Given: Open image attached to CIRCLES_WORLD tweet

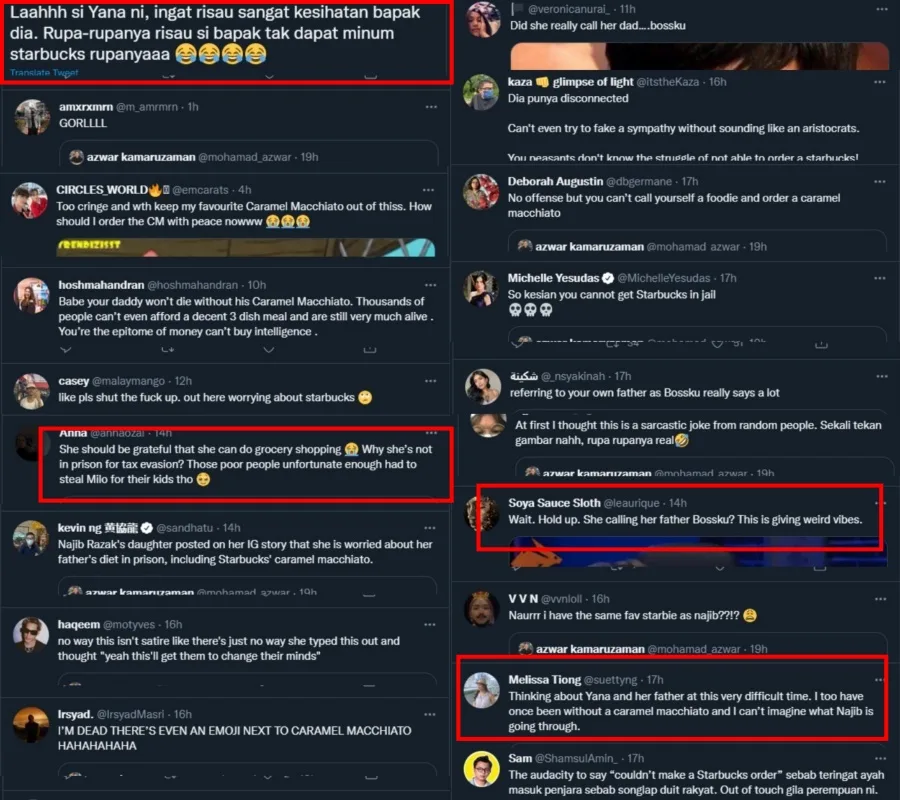Looking at the screenshot, I should pos(246,247).
